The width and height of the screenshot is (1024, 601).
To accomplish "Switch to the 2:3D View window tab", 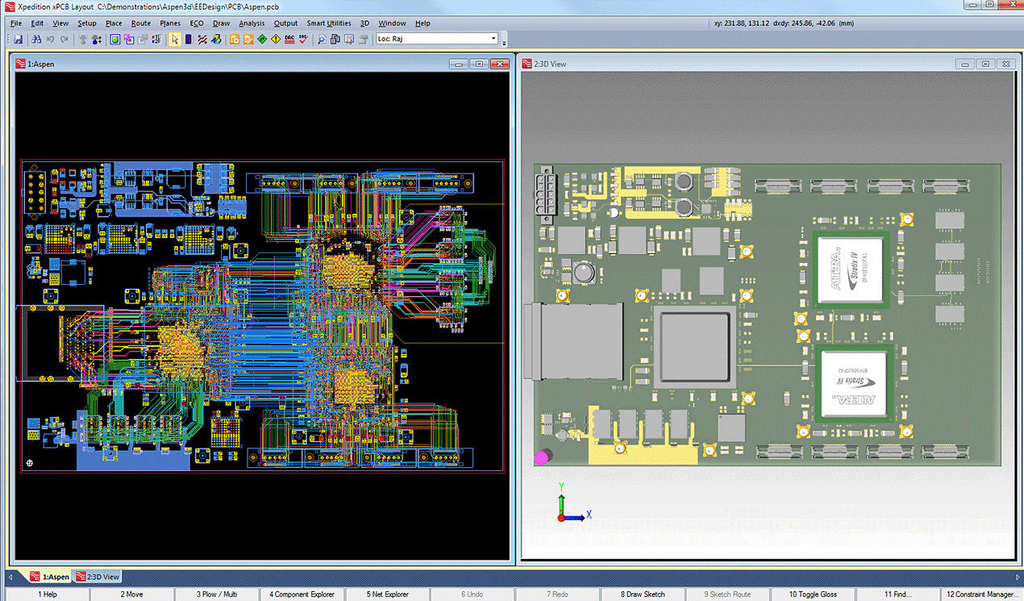I will [98, 577].
